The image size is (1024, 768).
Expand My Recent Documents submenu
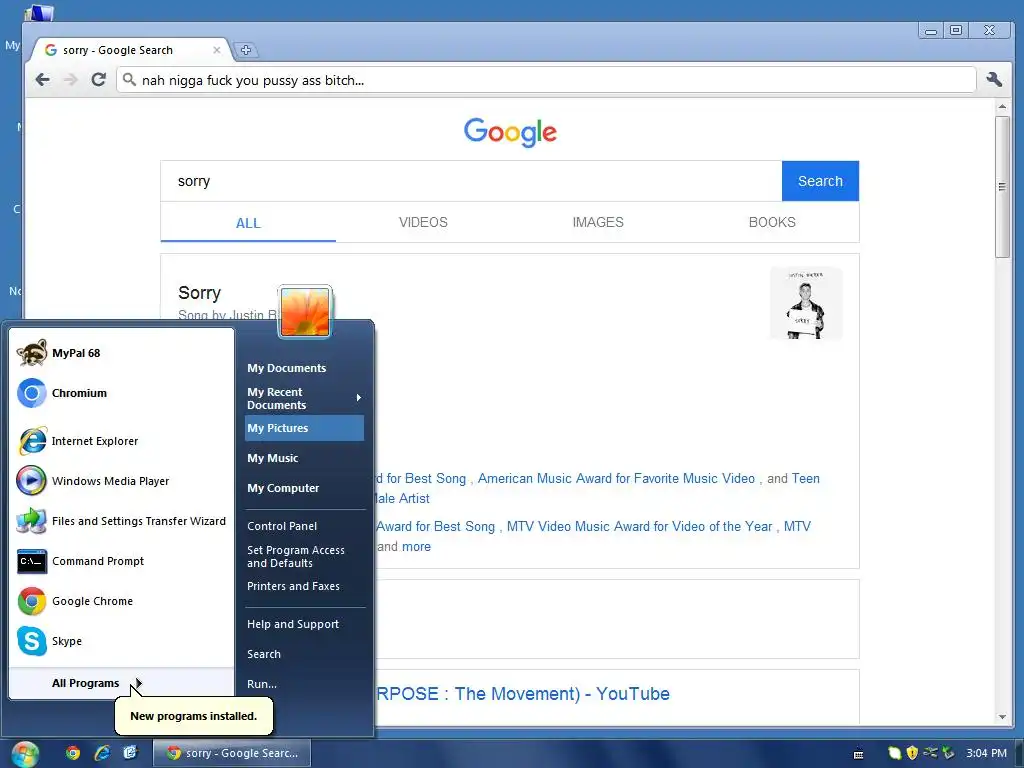304,398
